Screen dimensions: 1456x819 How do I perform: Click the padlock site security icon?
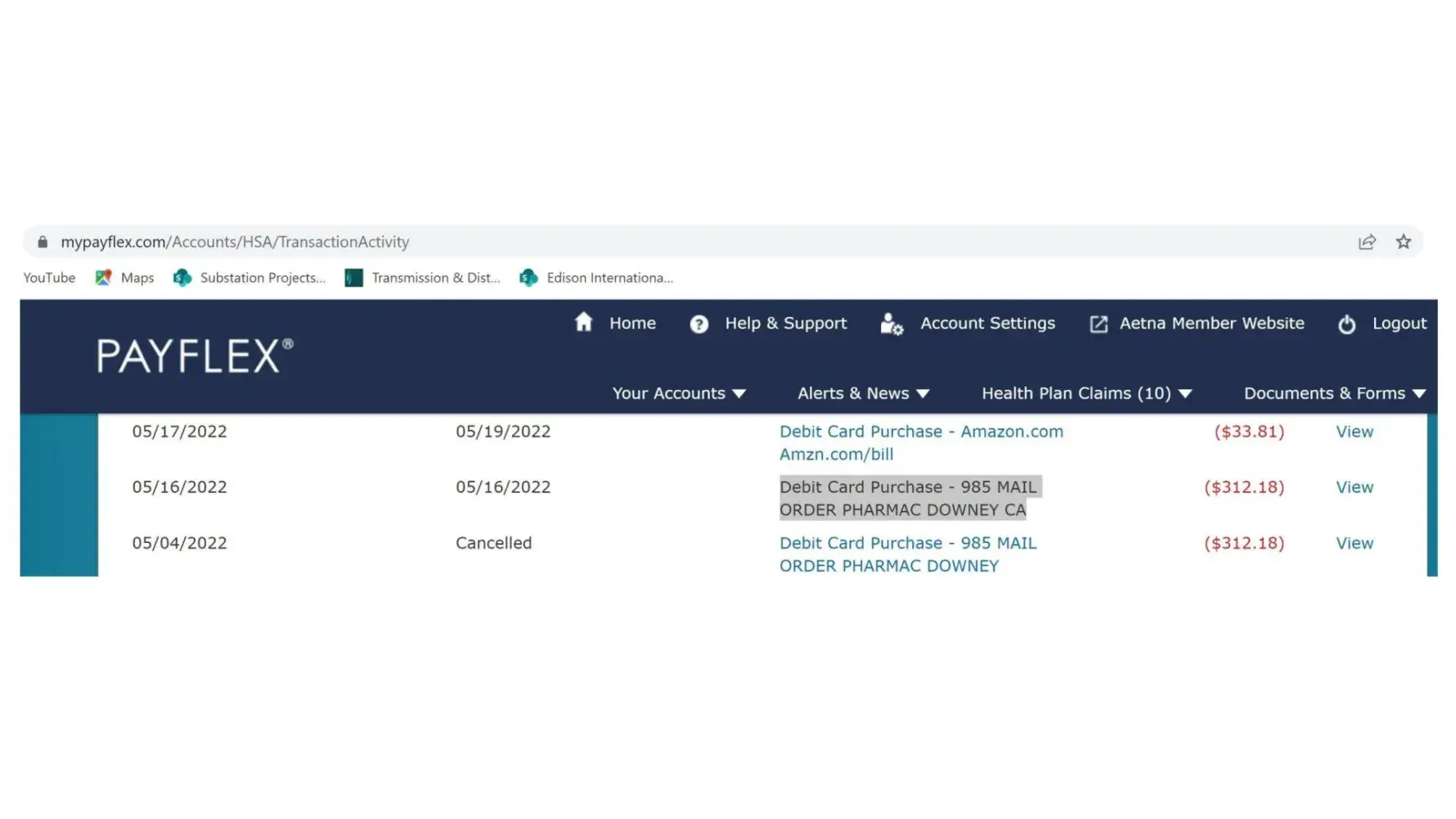tap(43, 242)
